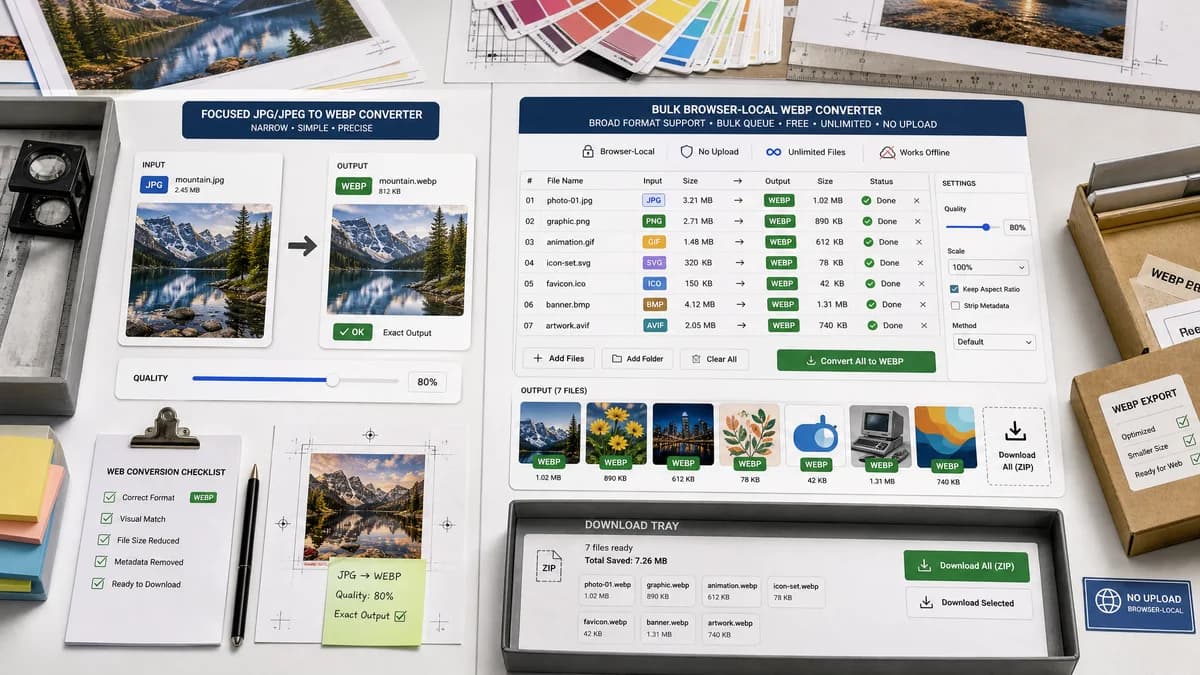Click the globe icon on No Upload sticker
This screenshot has width=1200, height=675.
[1107, 601]
